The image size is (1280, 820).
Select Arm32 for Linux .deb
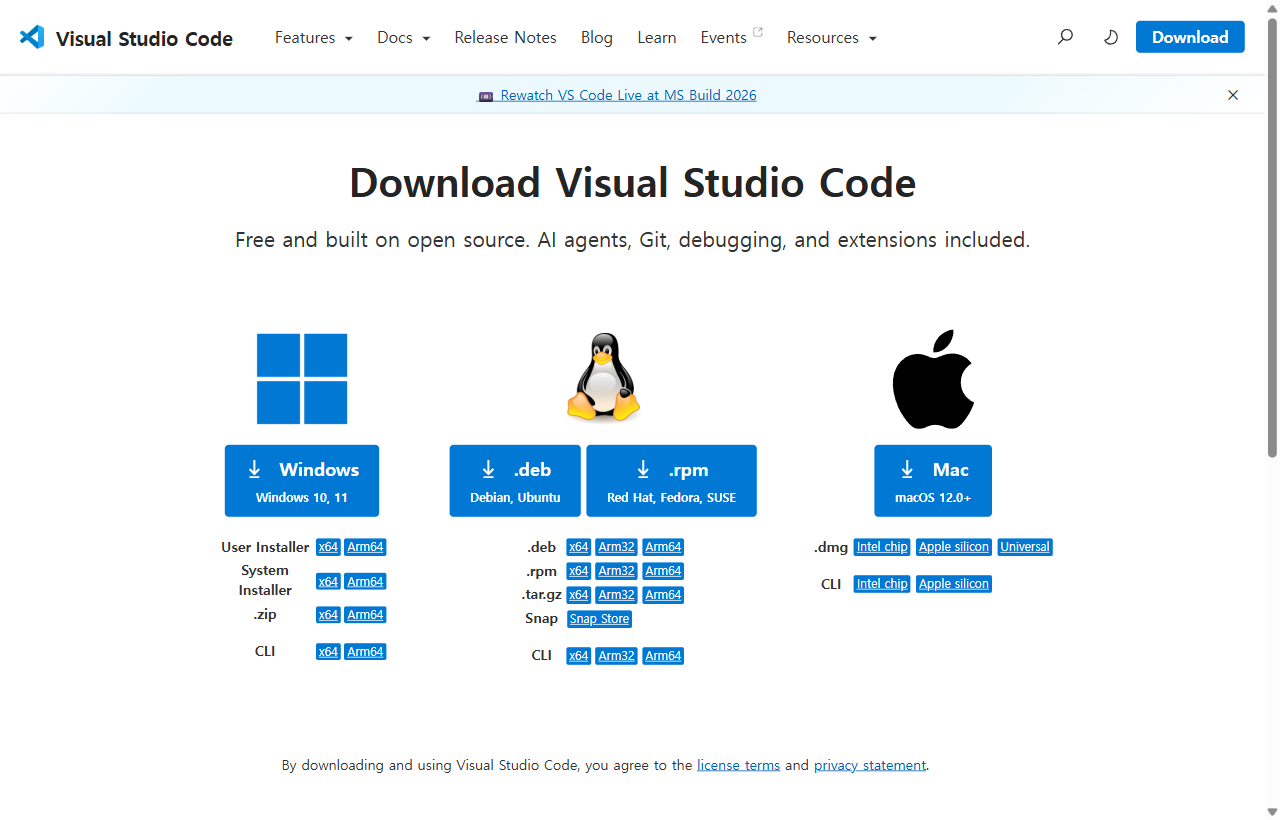tap(616, 547)
